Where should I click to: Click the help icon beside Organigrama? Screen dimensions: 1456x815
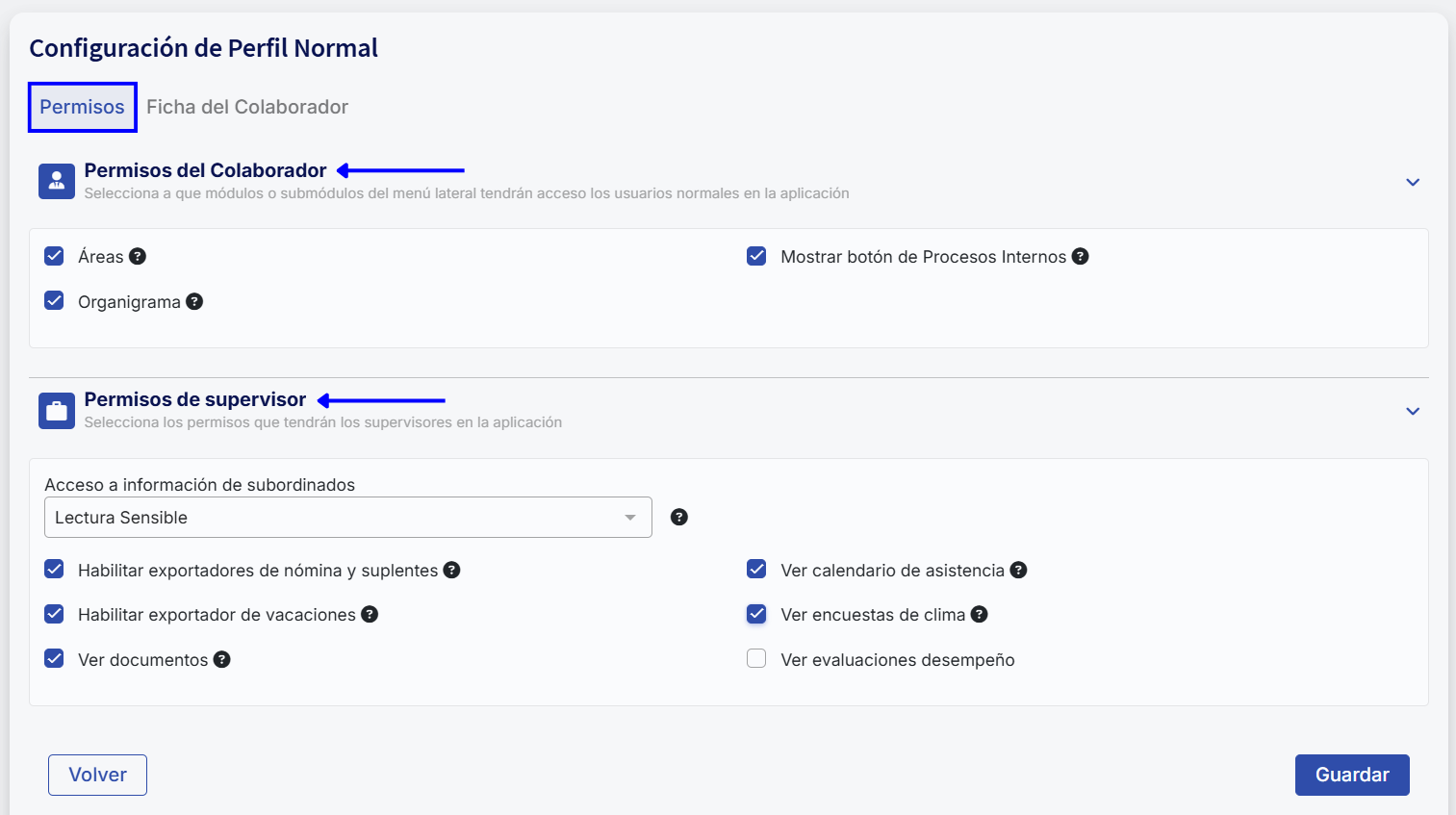(194, 301)
